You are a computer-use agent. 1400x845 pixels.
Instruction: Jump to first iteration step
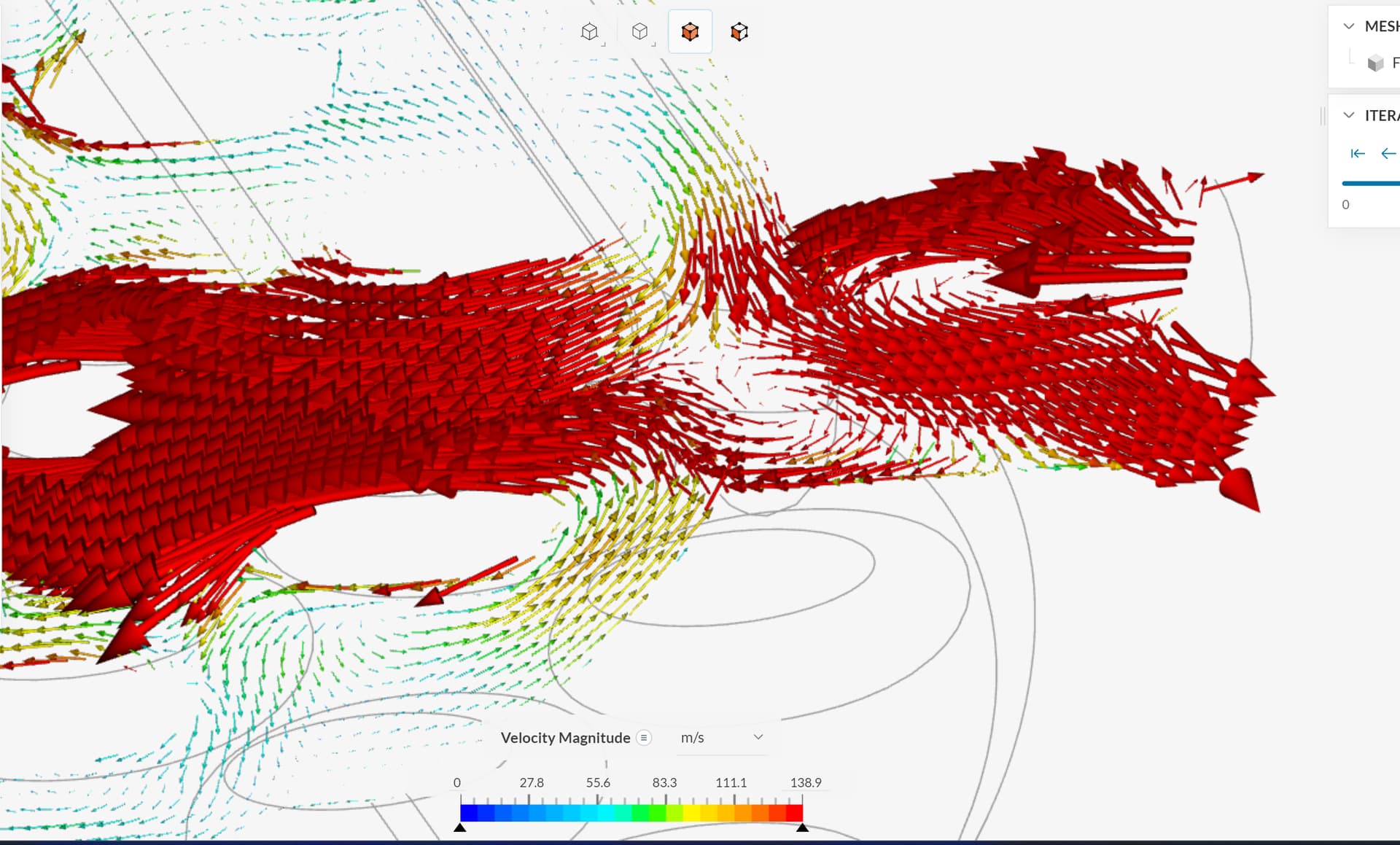[1357, 153]
